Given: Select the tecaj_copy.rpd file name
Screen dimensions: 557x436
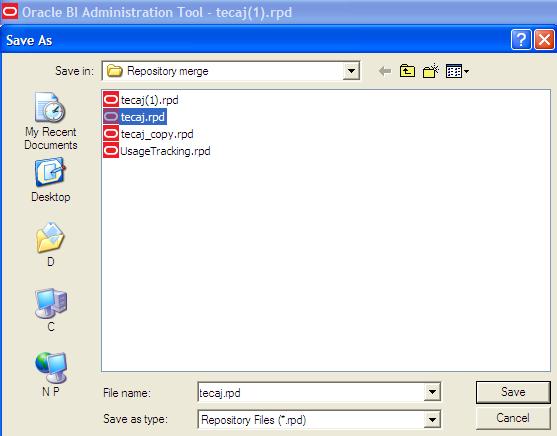Looking at the screenshot, I should (157, 134).
